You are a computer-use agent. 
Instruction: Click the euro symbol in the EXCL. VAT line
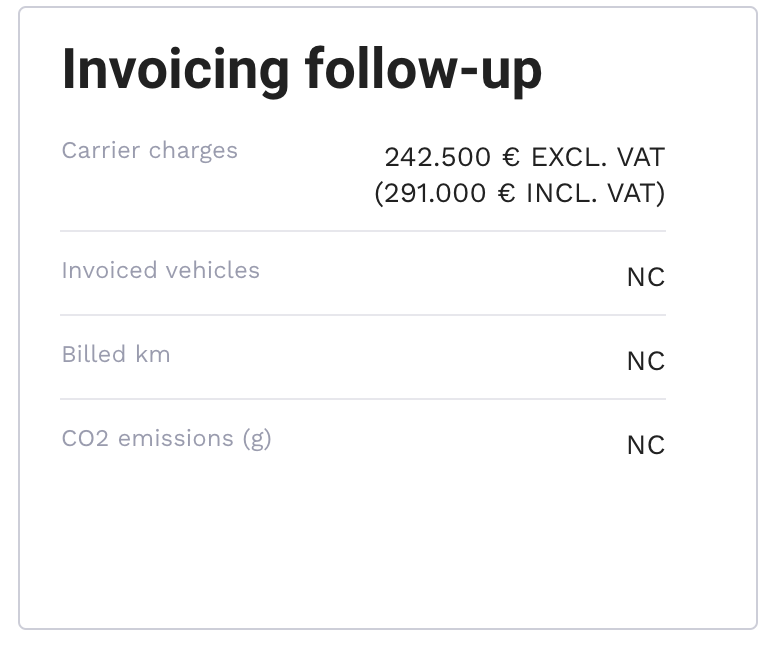click(511, 157)
